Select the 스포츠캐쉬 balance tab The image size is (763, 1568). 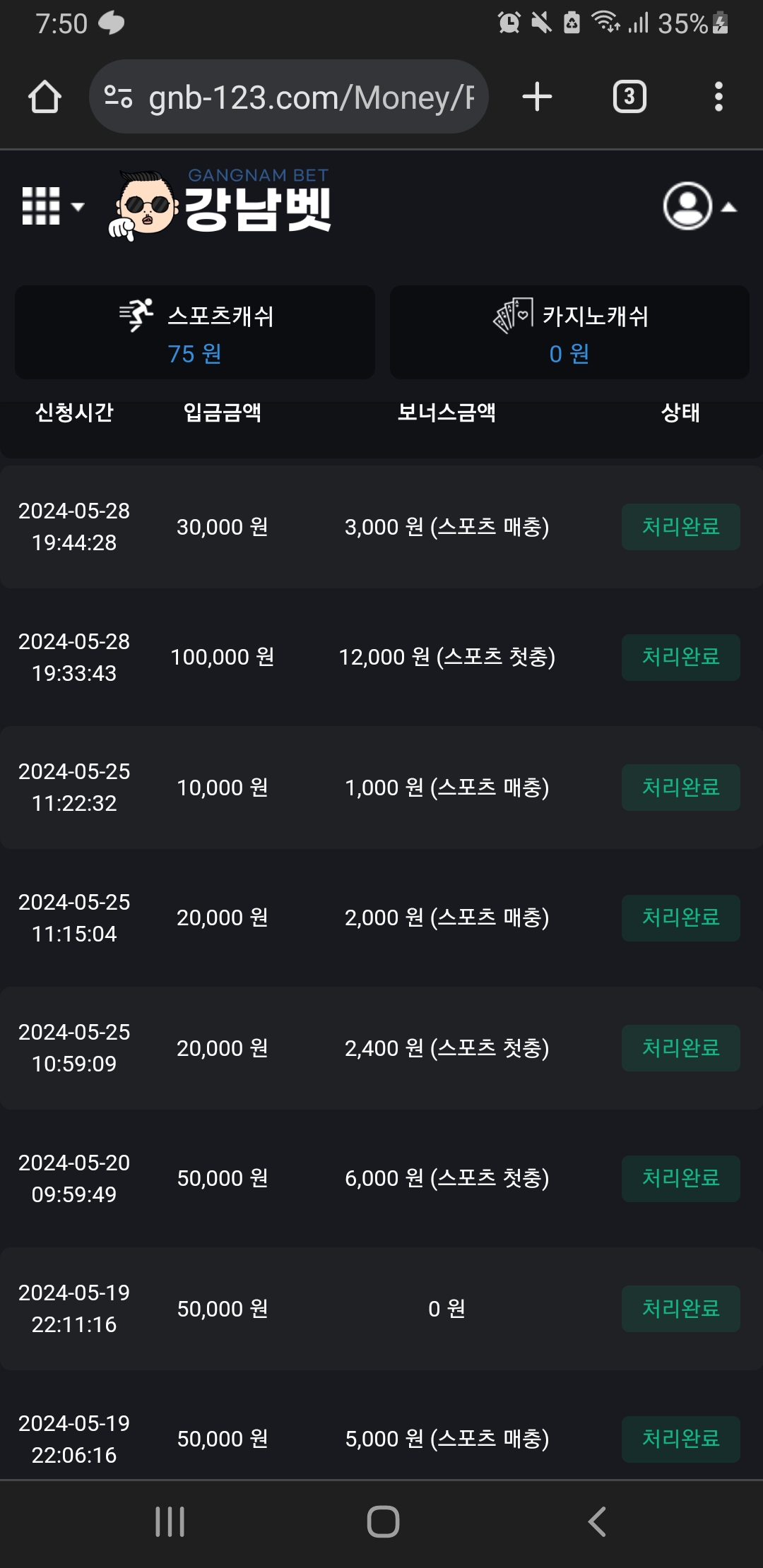[x=195, y=332]
